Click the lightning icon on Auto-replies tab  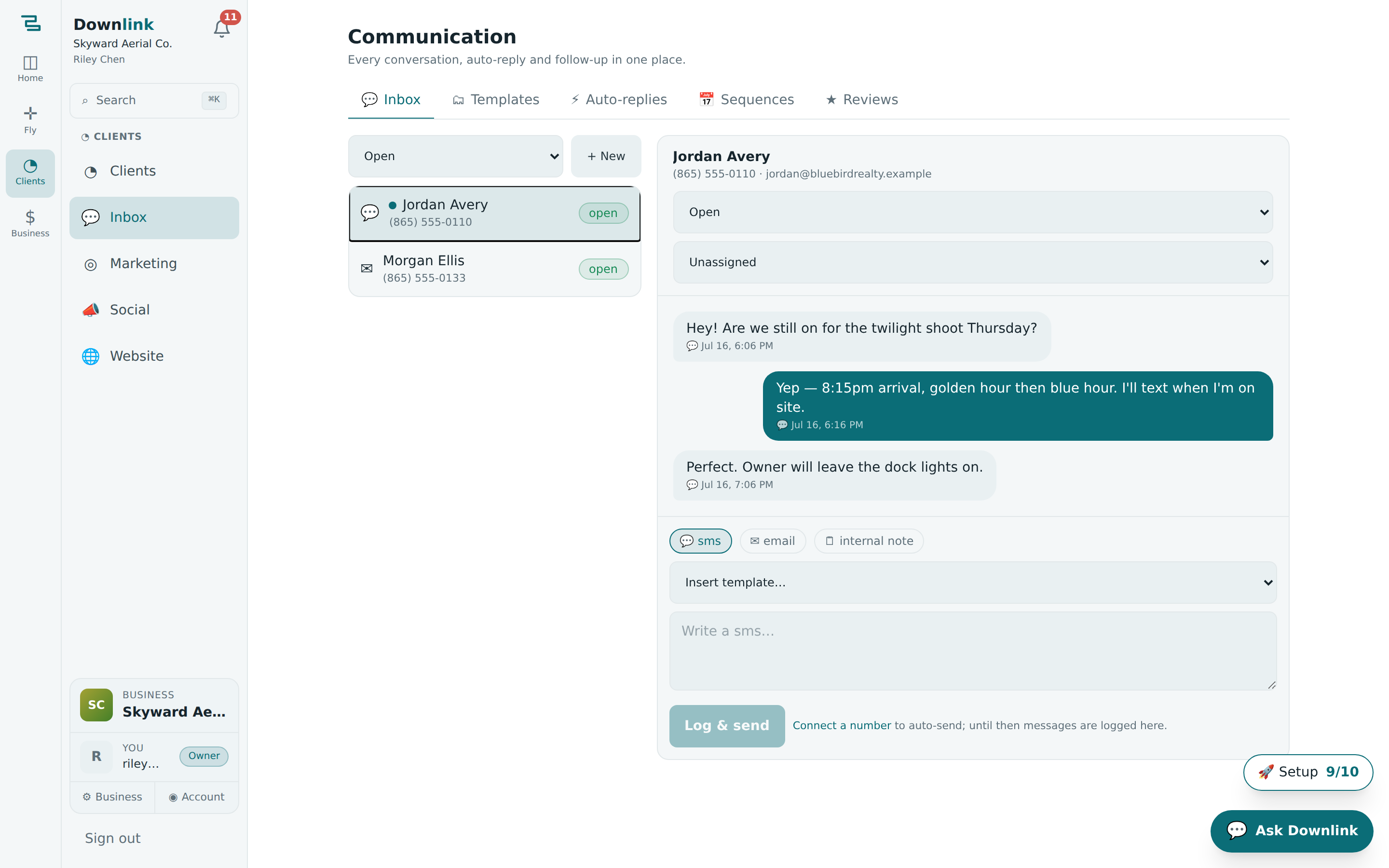[x=574, y=100]
